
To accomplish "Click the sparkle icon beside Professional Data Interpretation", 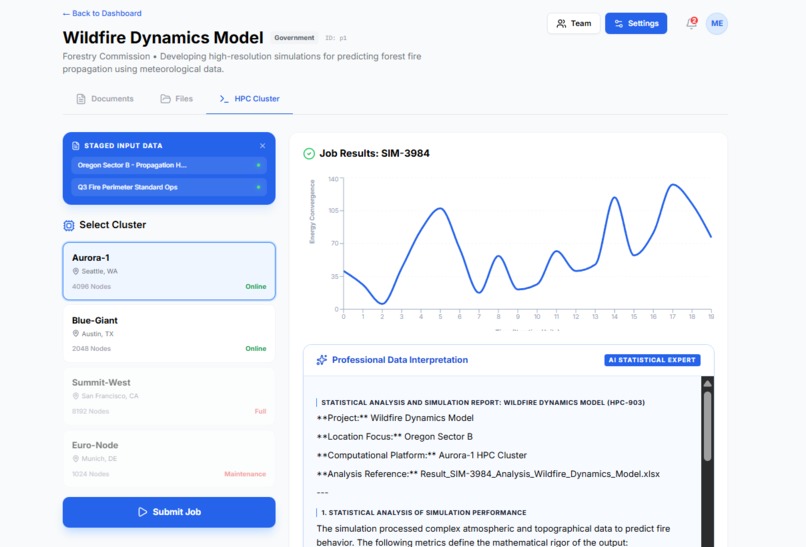I will (x=322, y=360).
